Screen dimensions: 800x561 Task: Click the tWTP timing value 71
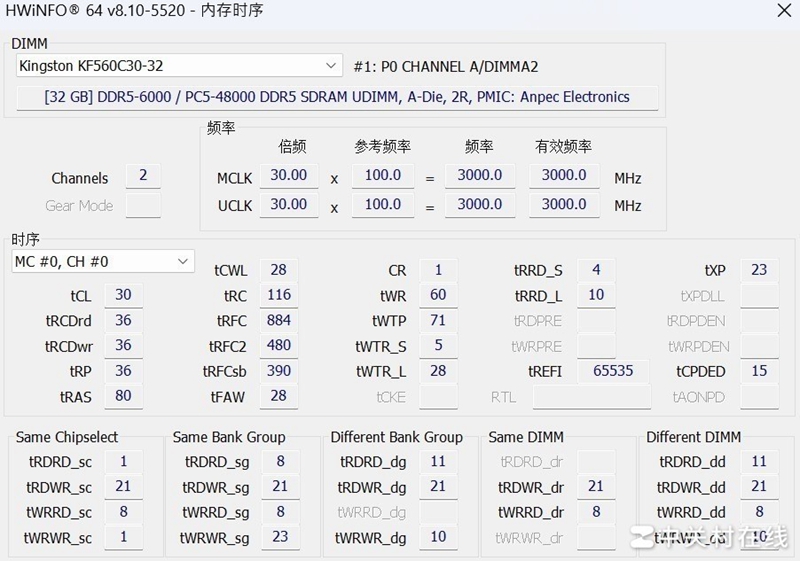click(438, 321)
